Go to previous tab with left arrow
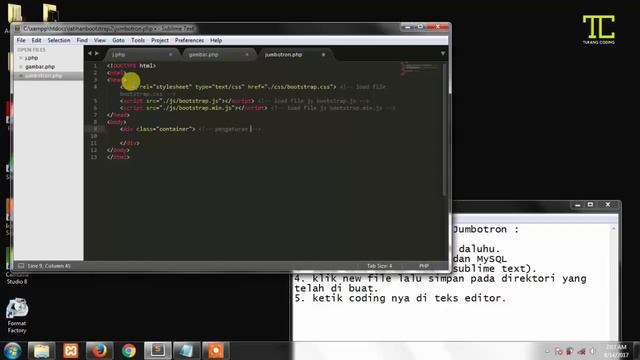 click(x=90, y=53)
